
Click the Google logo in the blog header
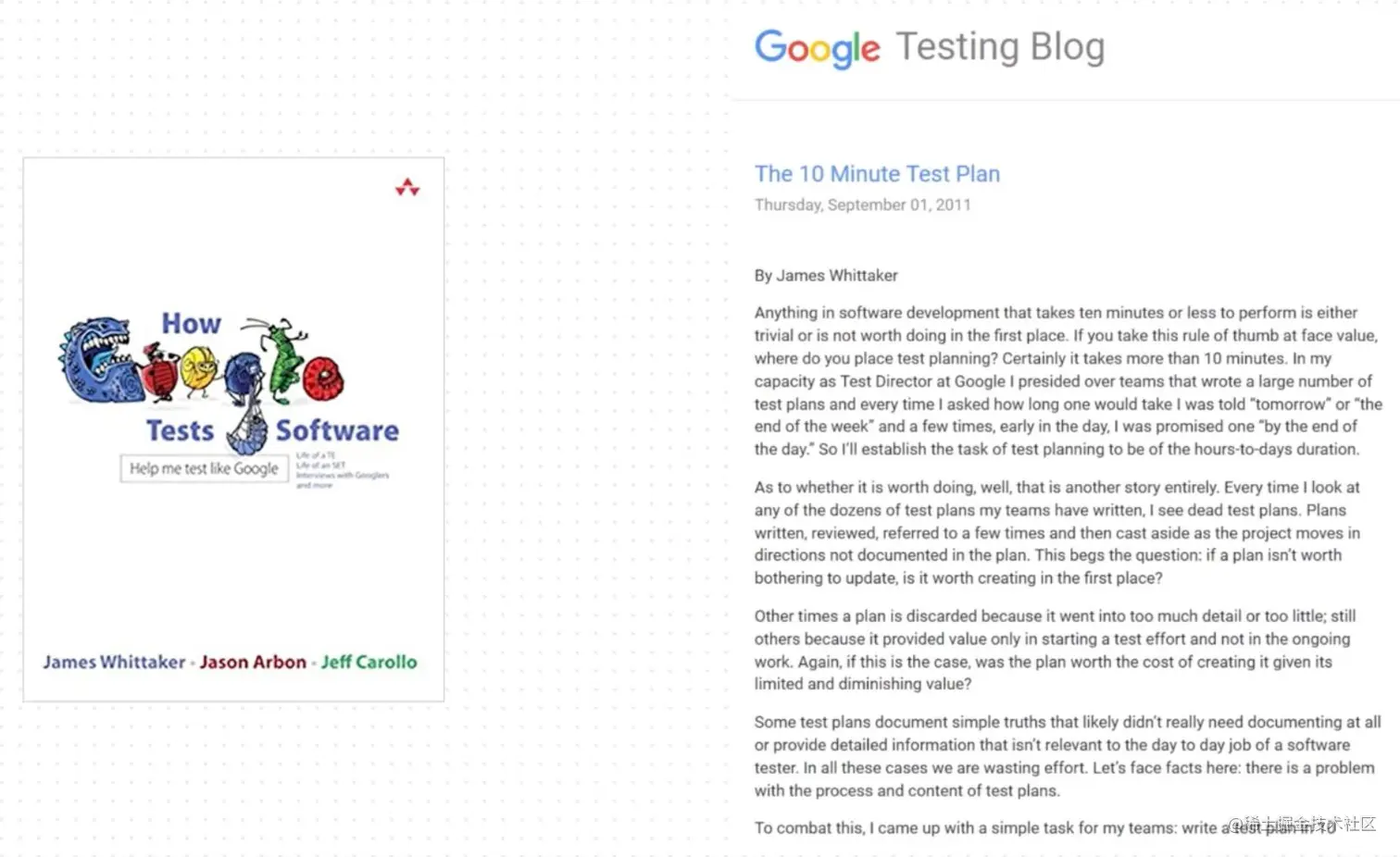[818, 48]
